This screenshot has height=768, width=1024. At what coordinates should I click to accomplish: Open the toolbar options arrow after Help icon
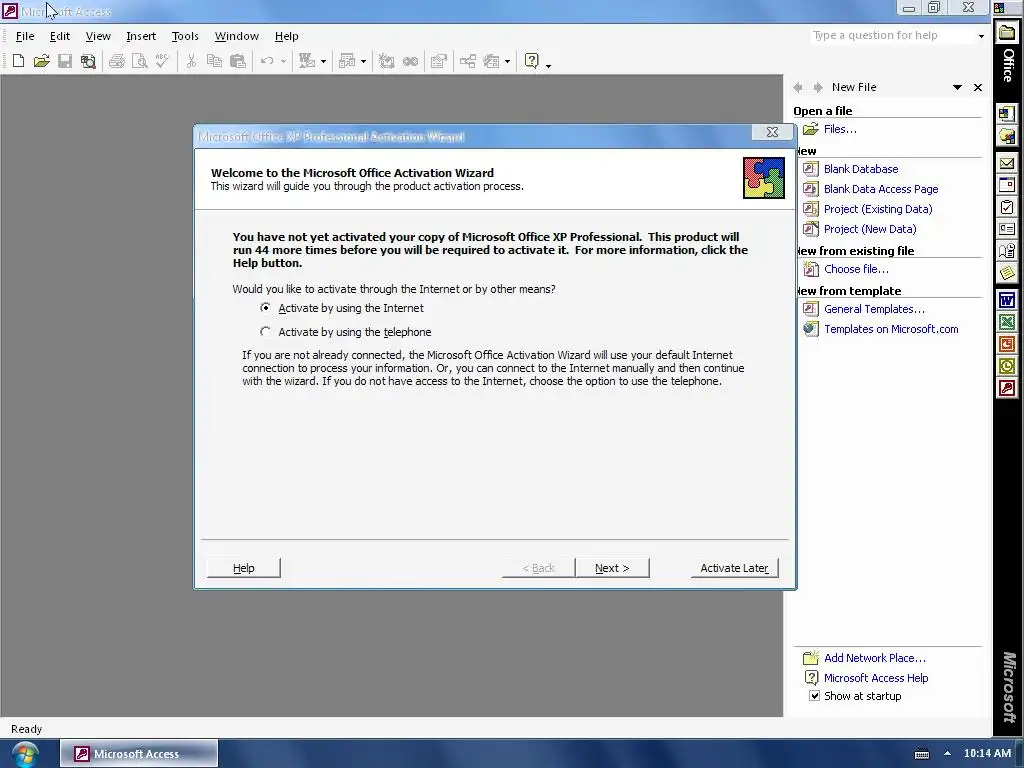tap(548, 64)
